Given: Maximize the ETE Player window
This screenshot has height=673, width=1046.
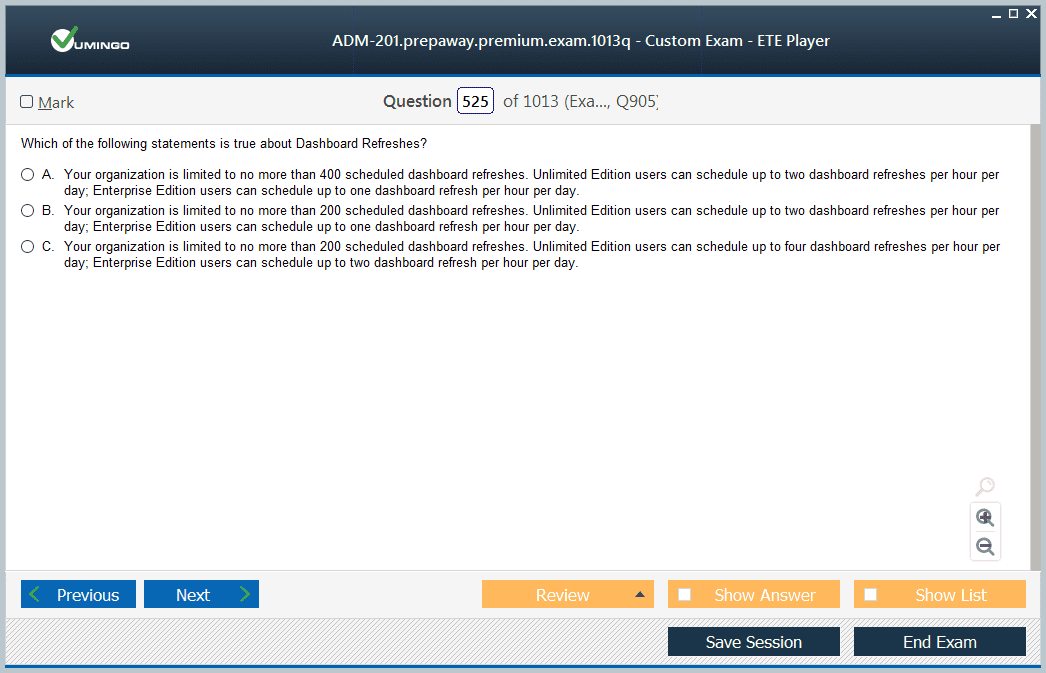Looking at the screenshot, I should pos(1013,13).
